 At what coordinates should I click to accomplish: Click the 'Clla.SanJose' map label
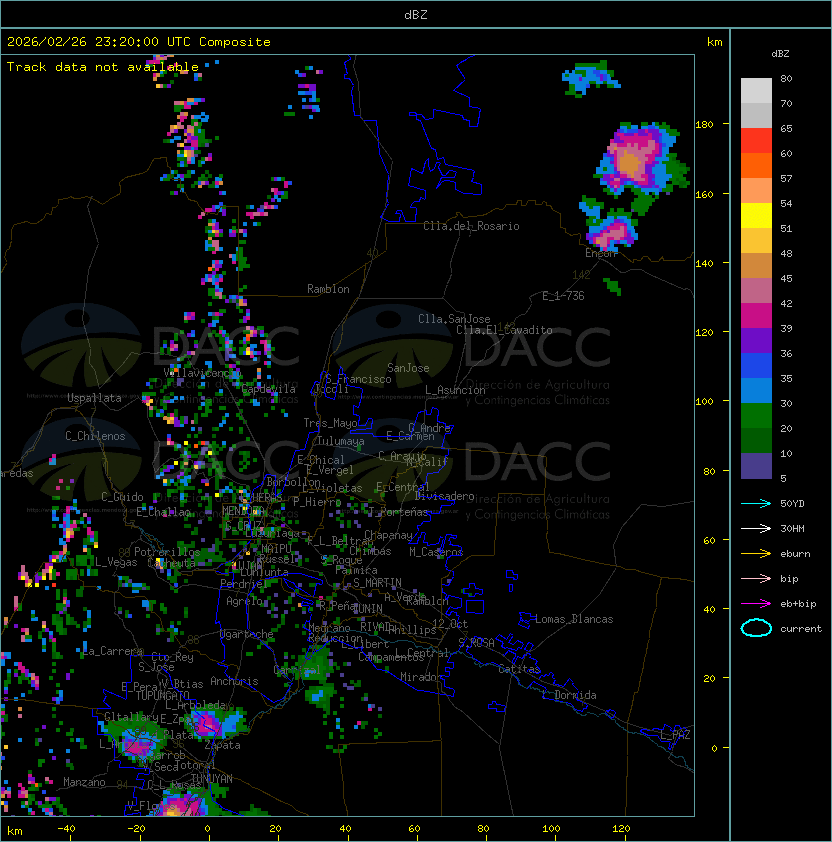click(x=454, y=319)
